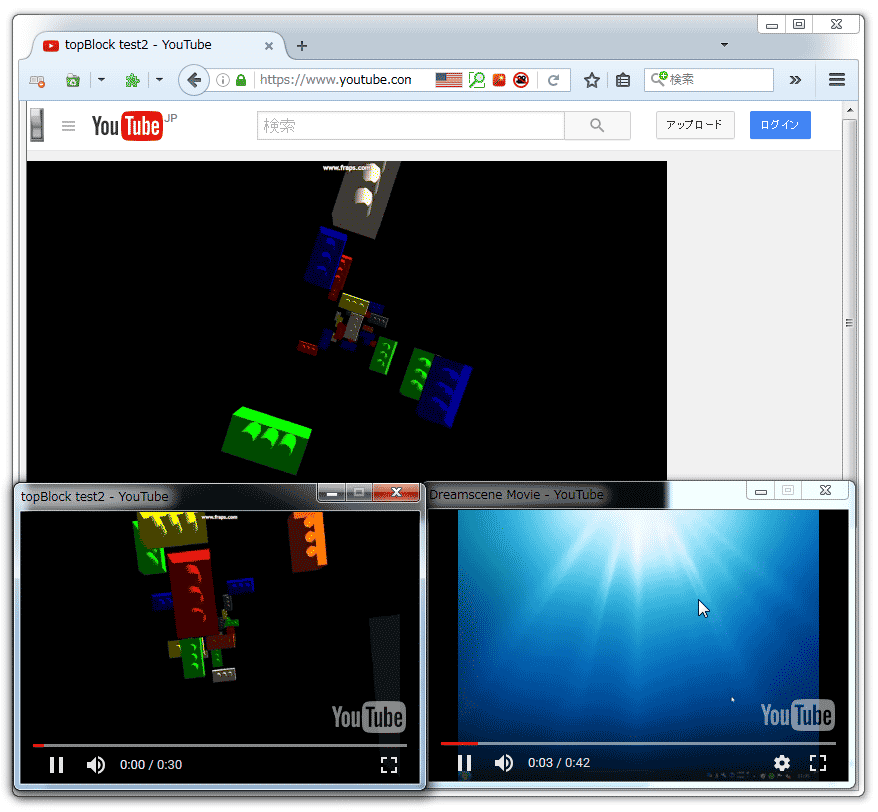Click the US flag icon in the address bar

pyautogui.click(x=449, y=80)
